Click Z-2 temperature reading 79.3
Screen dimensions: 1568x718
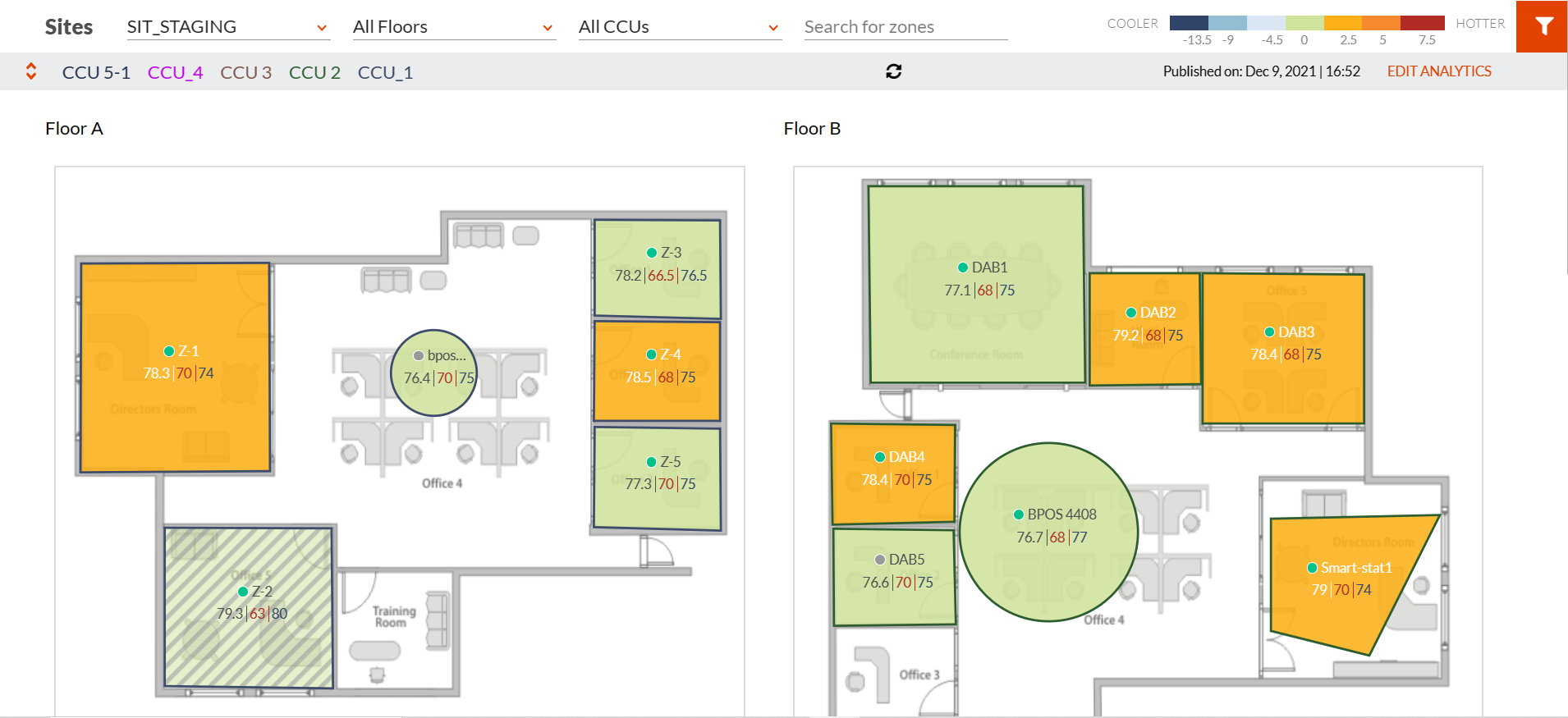[x=230, y=614]
